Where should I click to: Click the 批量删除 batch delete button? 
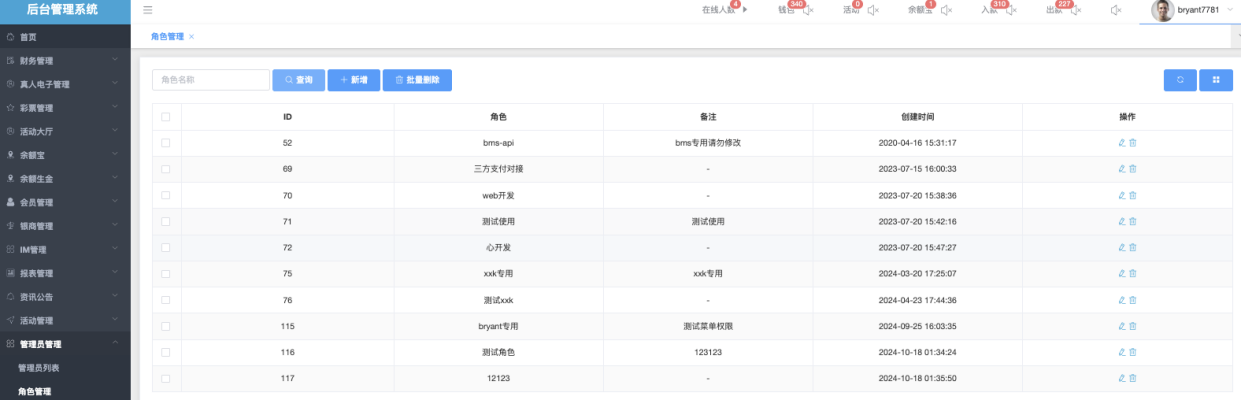(417, 80)
